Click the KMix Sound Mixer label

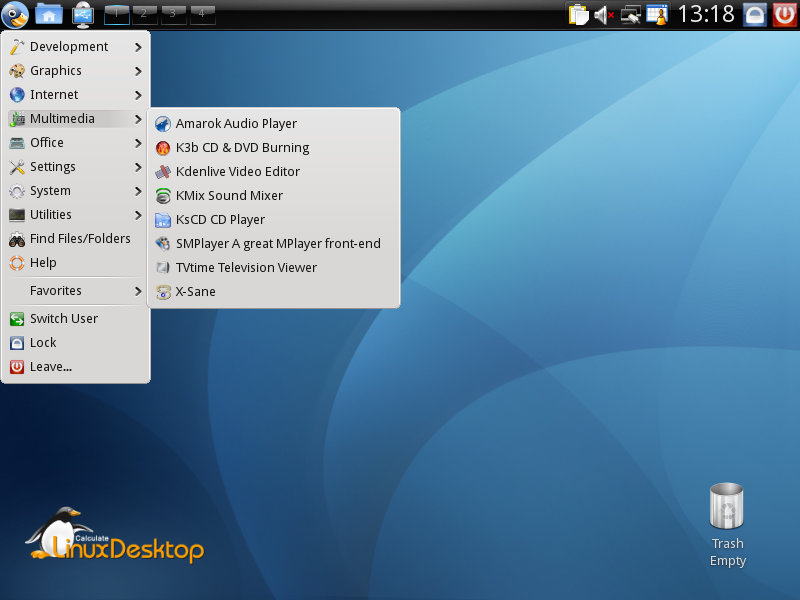click(229, 196)
